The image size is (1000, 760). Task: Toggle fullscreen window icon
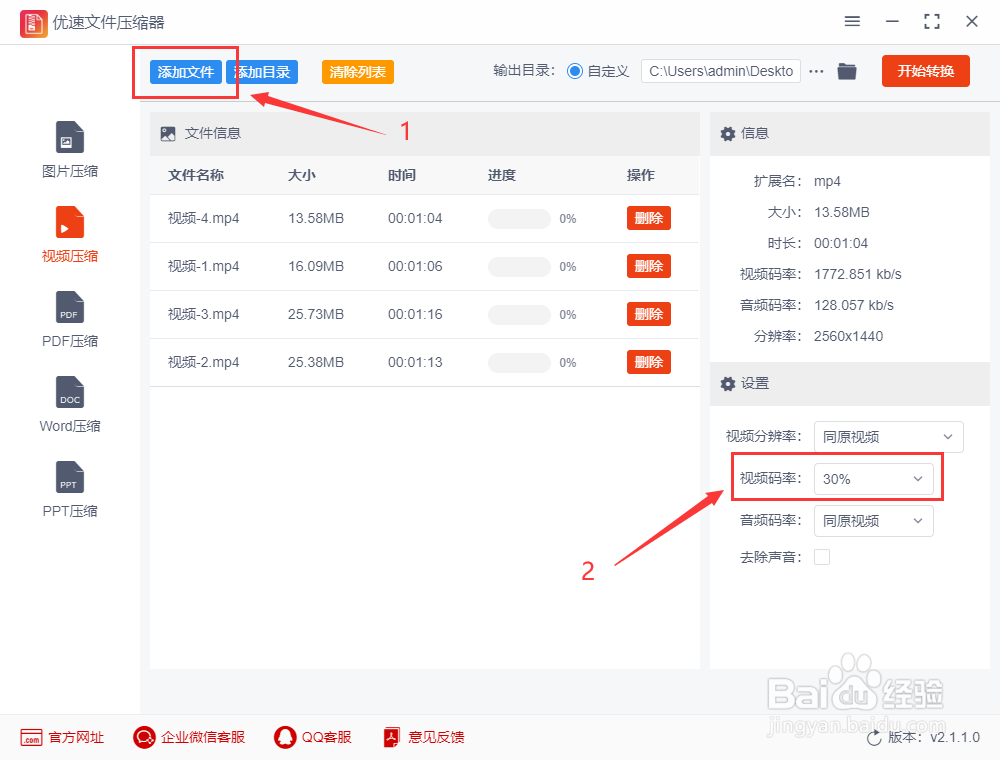tap(932, 22)
